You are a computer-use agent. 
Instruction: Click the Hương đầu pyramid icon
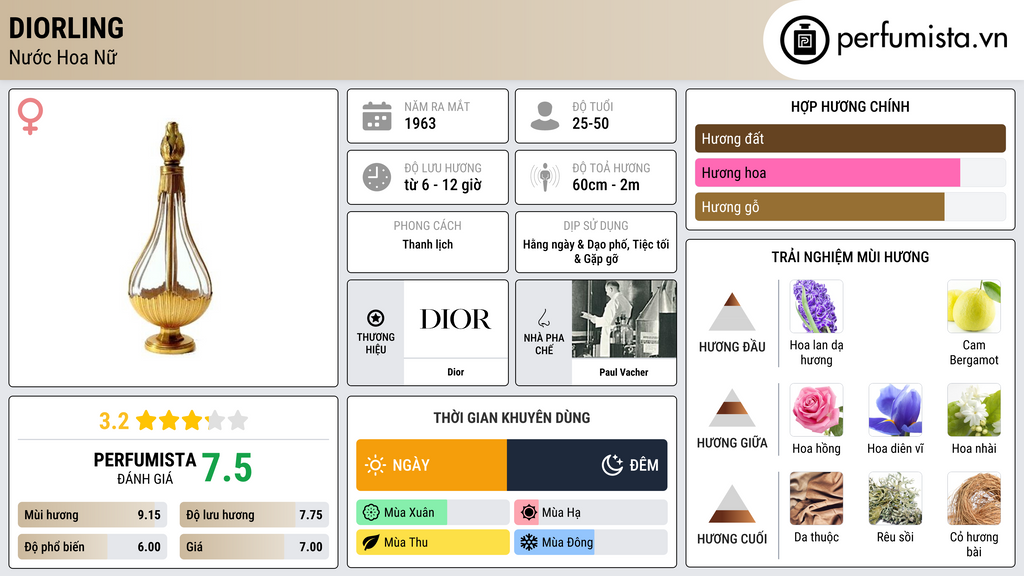click(x=732, y=312)
